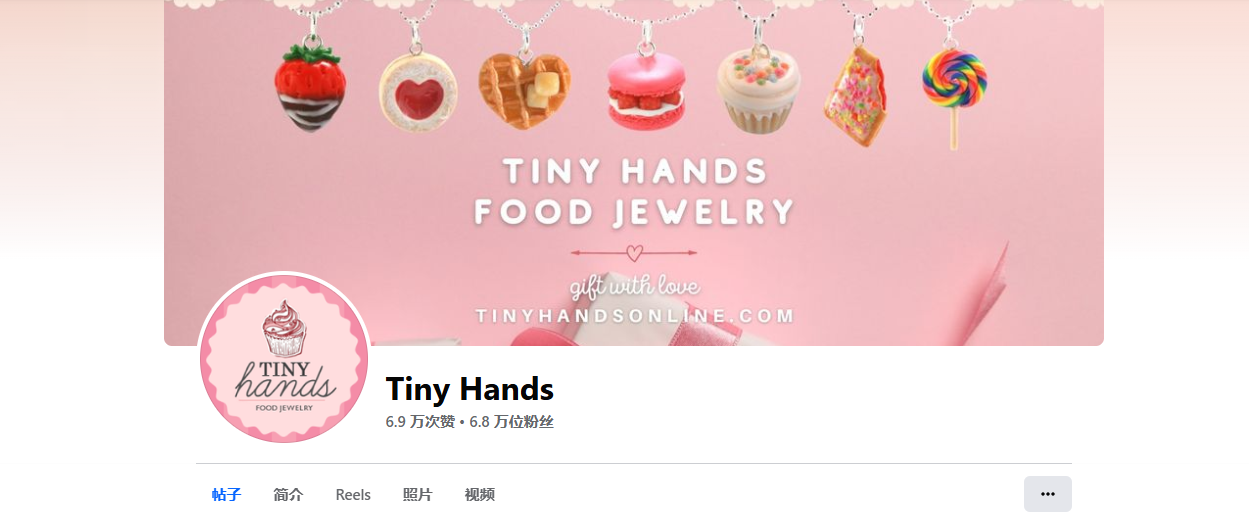Click the chocolate strawberry charm in cover
This screenshot has width=1250, height=514.
311,88
